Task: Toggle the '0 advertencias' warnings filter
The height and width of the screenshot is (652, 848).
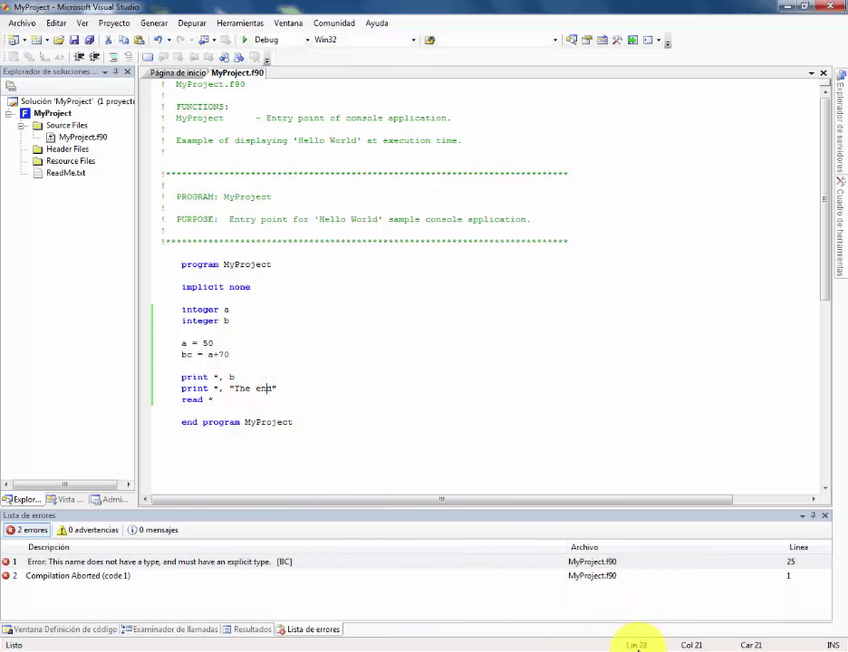Action: [88, 530]
